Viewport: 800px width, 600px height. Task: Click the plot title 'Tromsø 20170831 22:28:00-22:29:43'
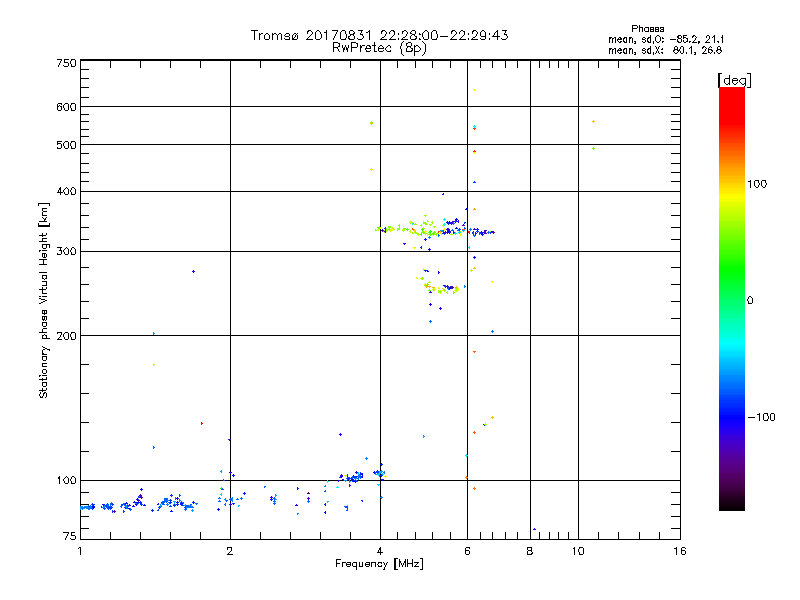click(379, 35)
